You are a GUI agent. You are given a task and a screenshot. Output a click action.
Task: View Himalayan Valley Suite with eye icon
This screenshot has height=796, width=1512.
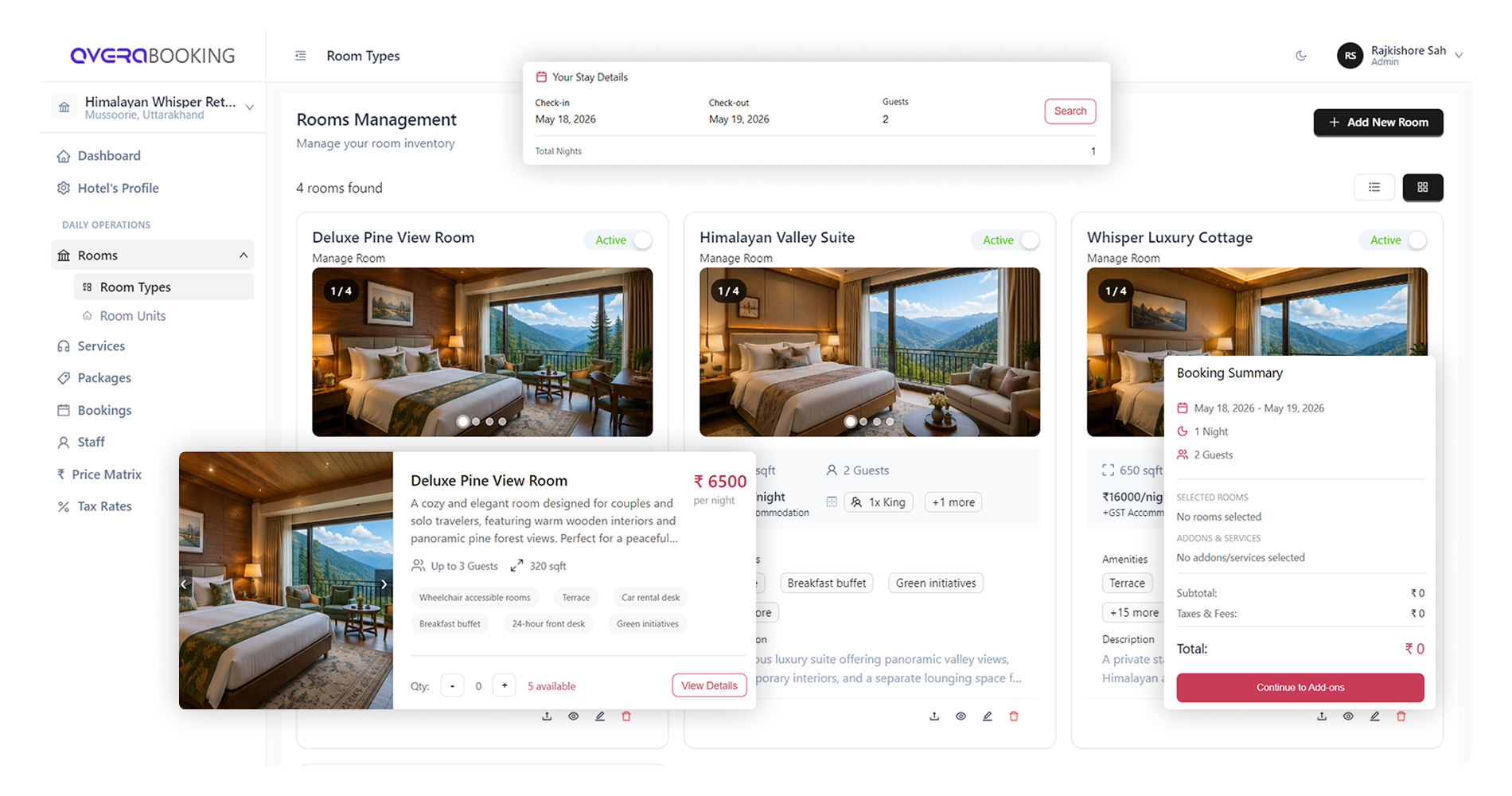(x=961, y=716)
